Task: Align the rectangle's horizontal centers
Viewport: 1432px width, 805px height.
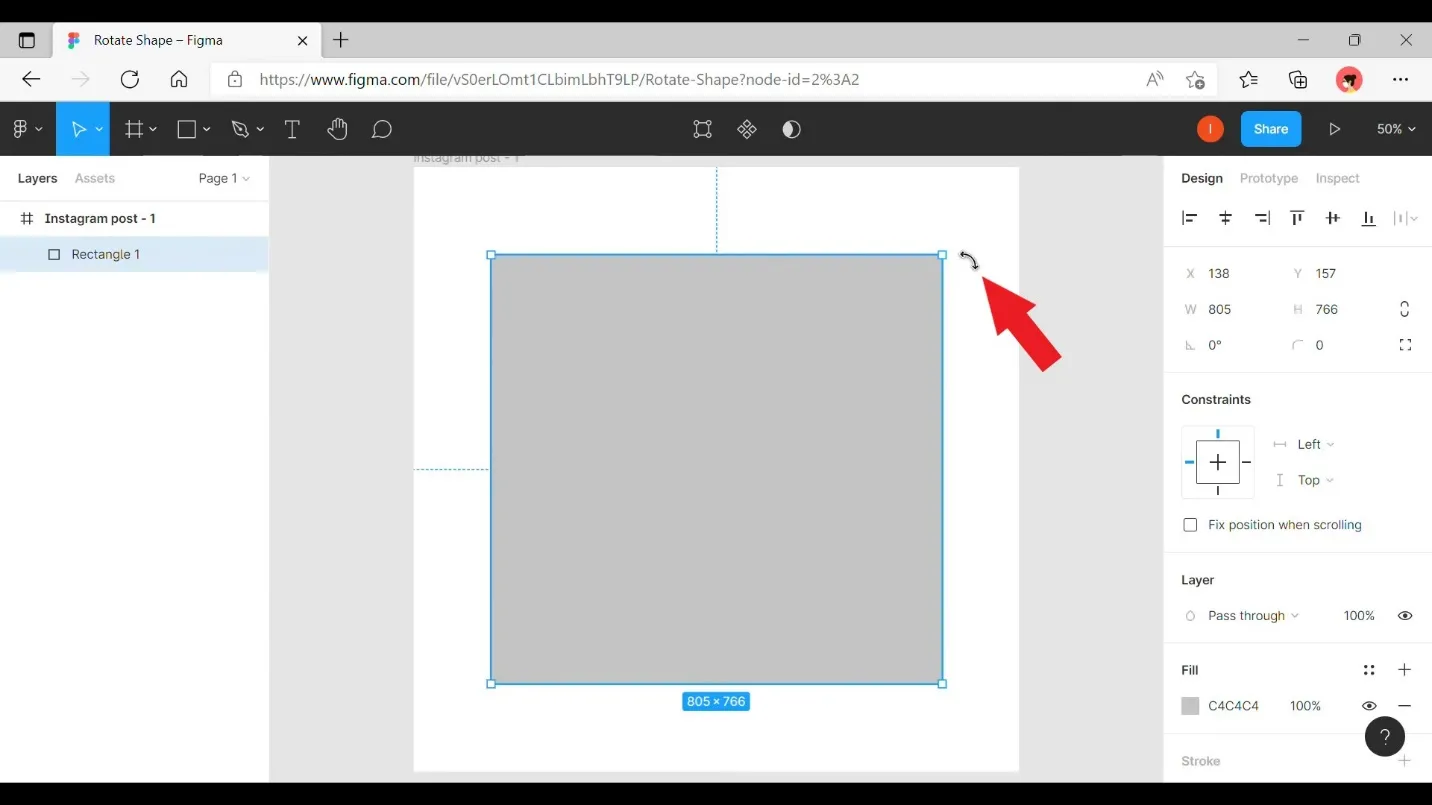Action: (1225, 218)
